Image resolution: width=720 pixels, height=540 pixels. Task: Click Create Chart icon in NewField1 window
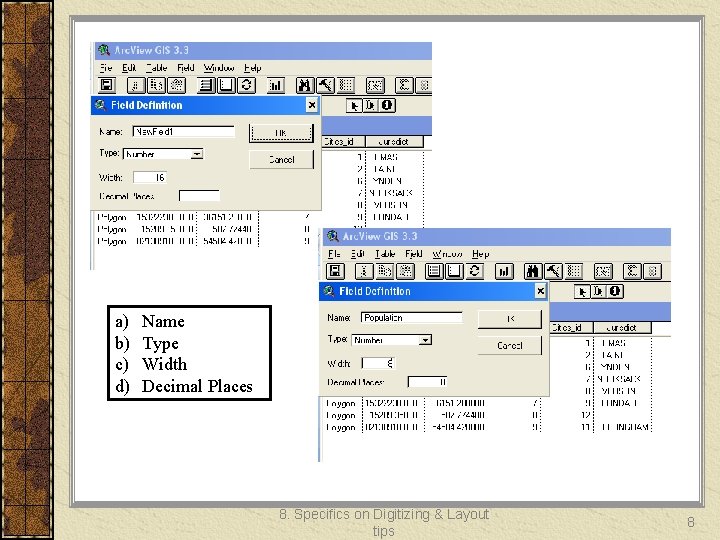276,85
